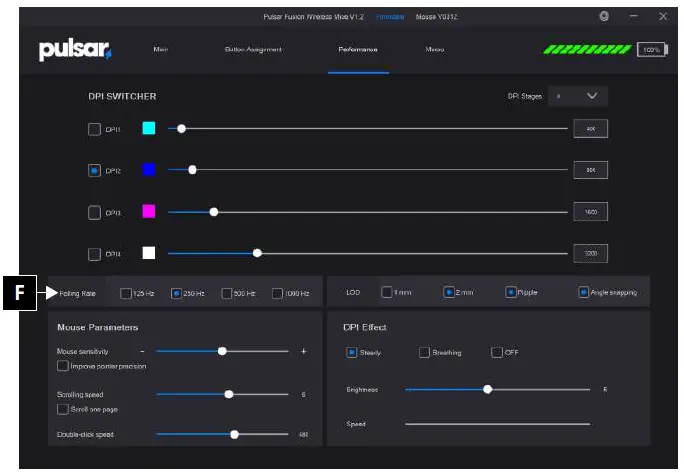Click the DPI Effect heading
Screen dimensions: 684x473
365,327
